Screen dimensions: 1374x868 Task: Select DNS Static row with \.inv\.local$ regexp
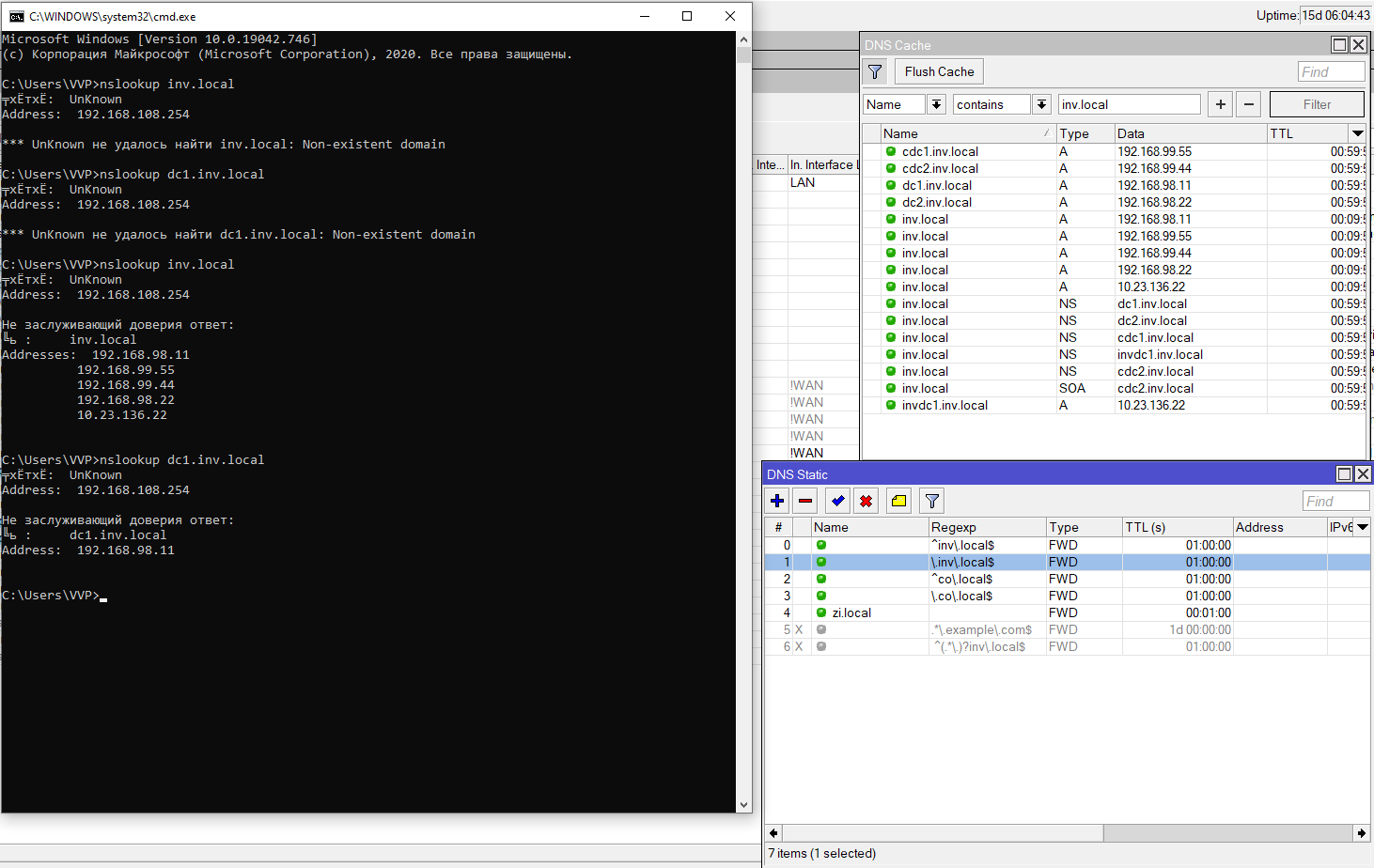[x=1068, y=562]
